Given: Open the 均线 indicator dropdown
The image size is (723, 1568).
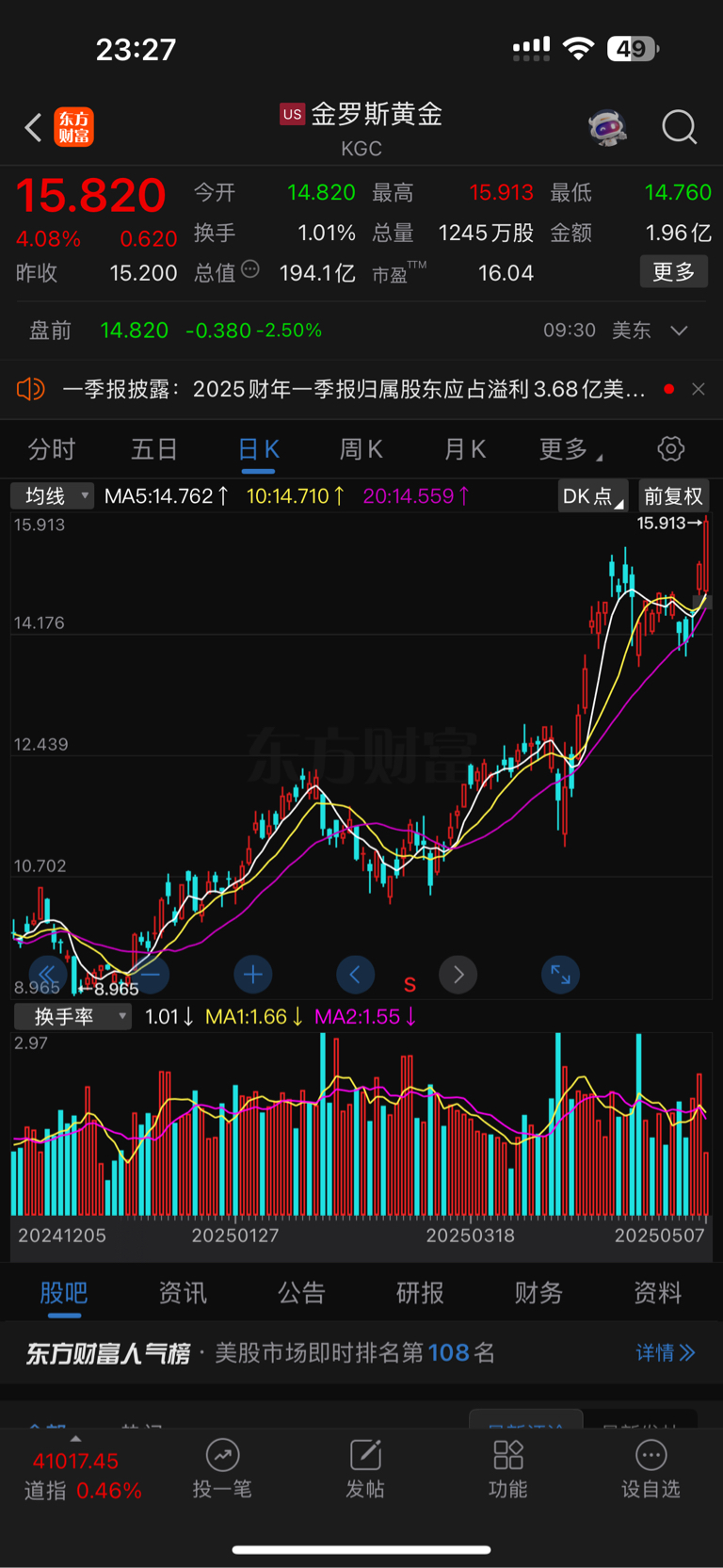Looking at the screenshot, I should (52, 496).
